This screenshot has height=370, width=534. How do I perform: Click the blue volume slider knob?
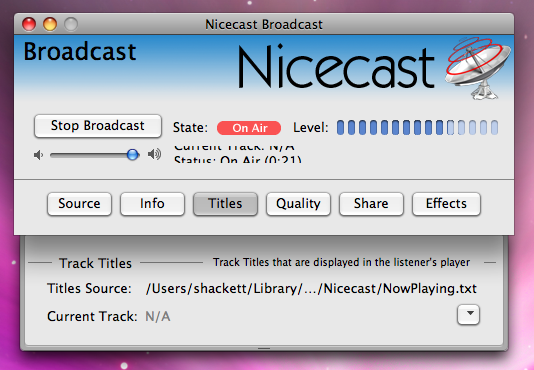click(132, 155)
